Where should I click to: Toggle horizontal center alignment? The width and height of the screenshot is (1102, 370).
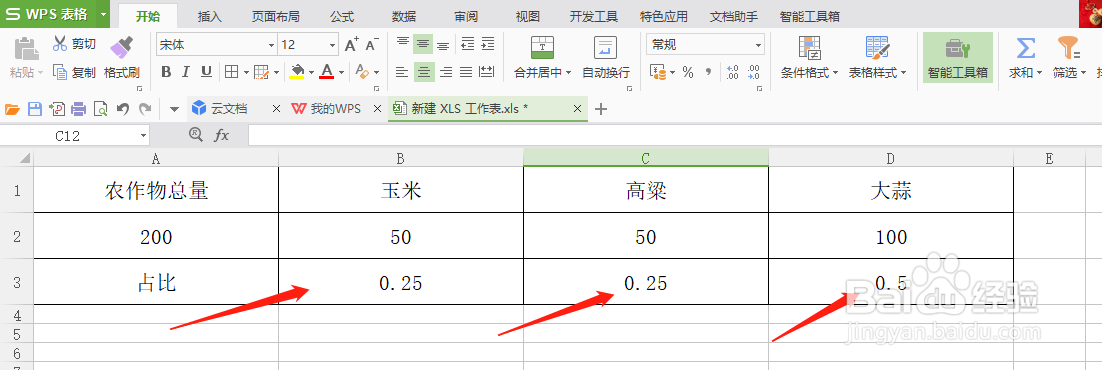pyautogui.click(x=423, y=72)
